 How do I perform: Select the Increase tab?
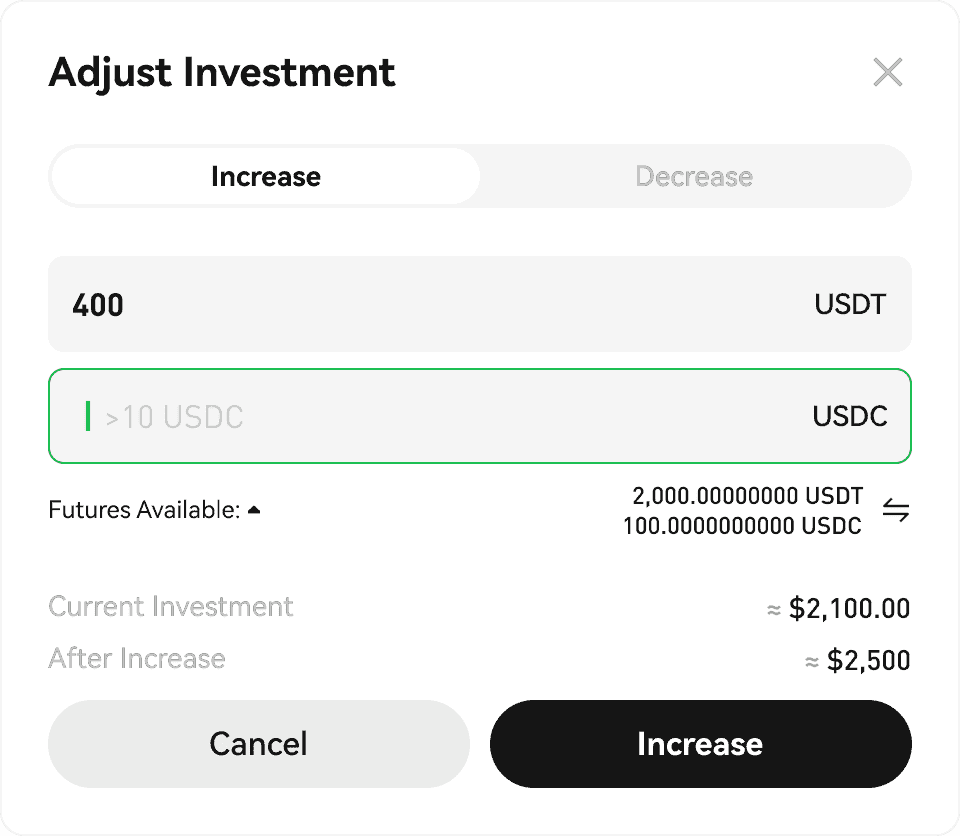coord(266,177)
